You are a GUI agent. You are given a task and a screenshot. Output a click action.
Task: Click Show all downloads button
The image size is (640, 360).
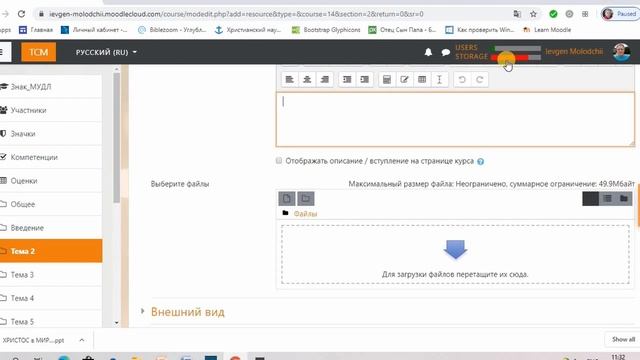[623, 339]
